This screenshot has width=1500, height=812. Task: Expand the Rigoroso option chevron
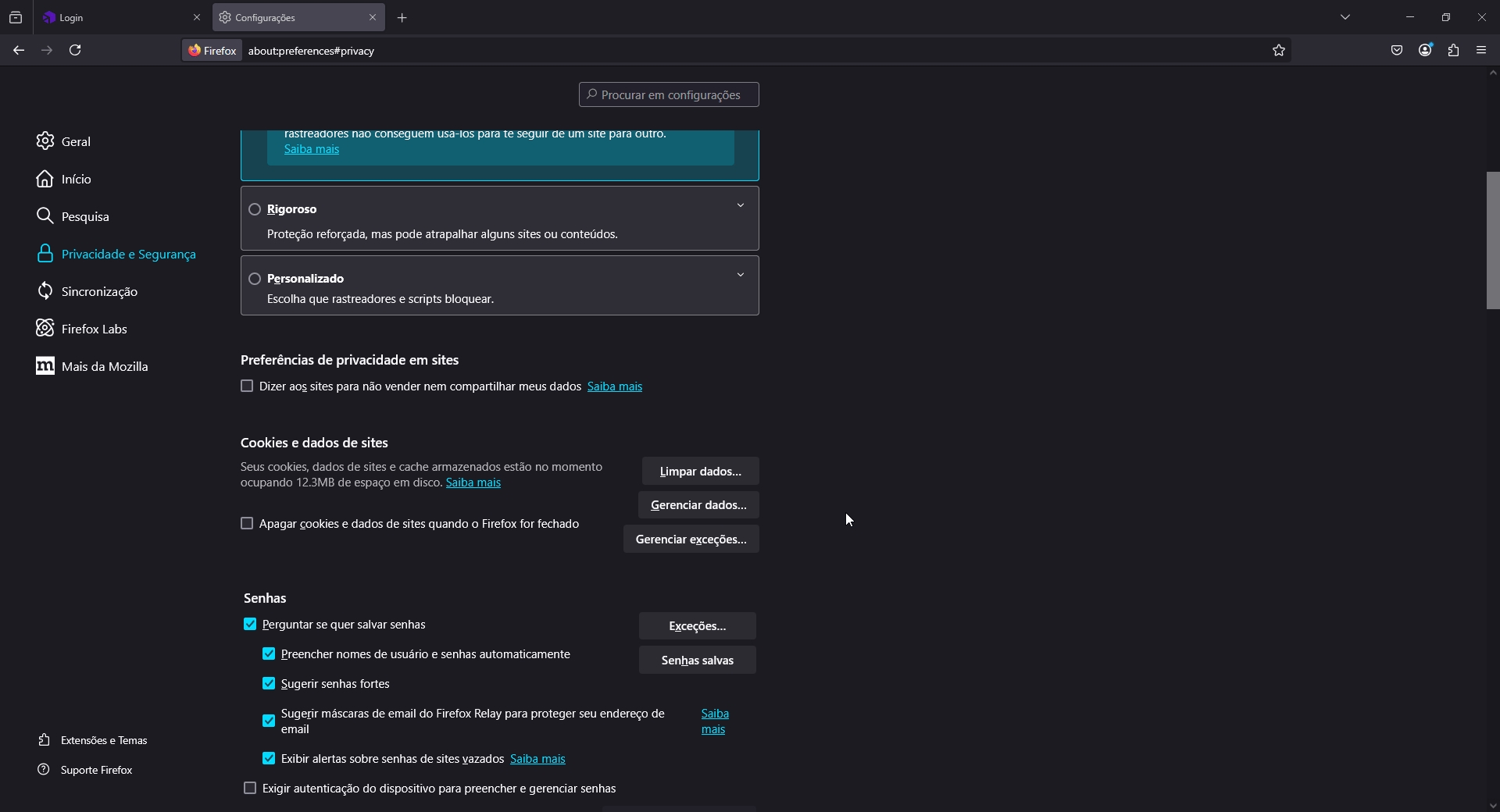tap(741, 206)
